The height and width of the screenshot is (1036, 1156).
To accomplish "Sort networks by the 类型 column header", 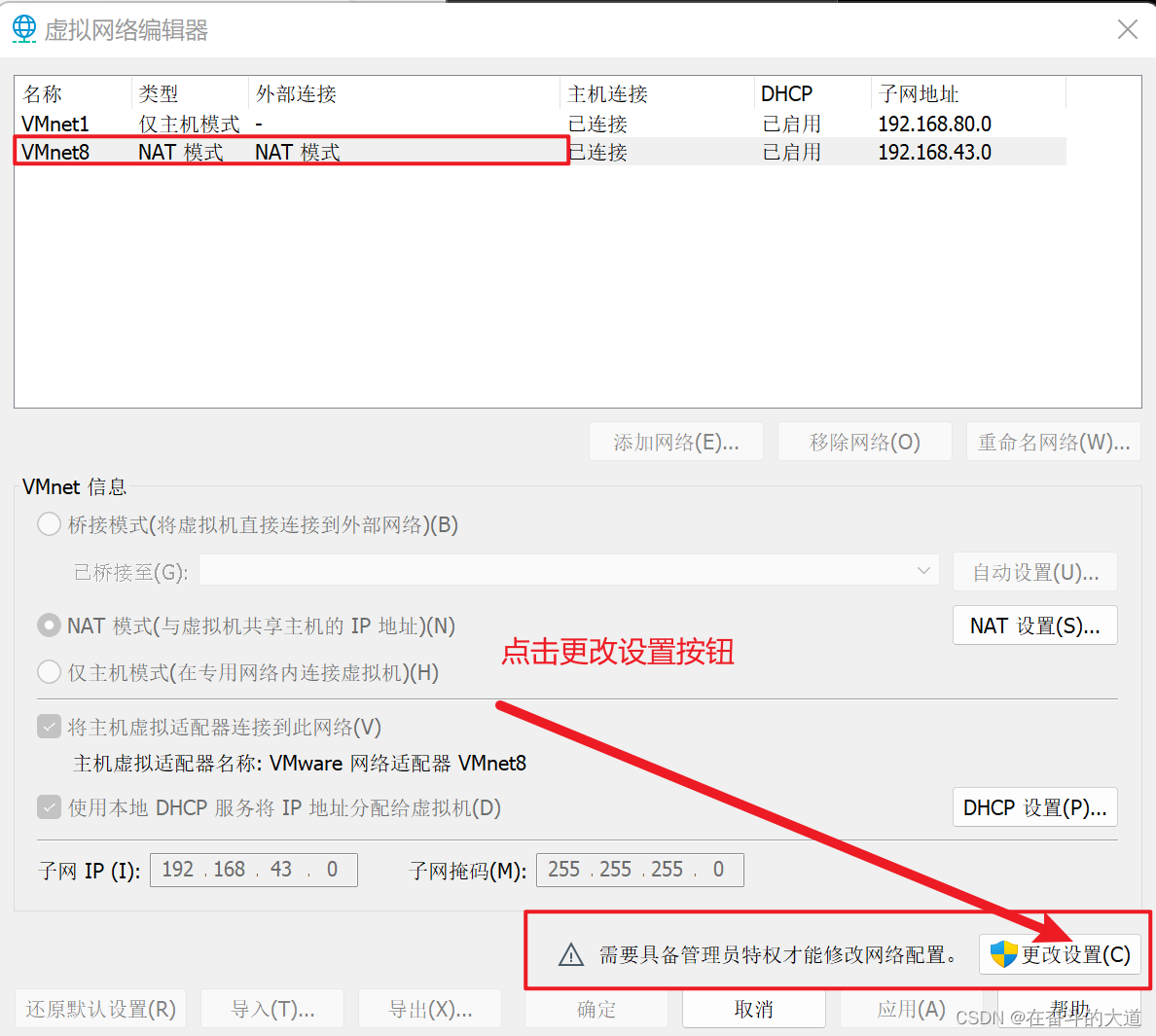I will point(190,93).
